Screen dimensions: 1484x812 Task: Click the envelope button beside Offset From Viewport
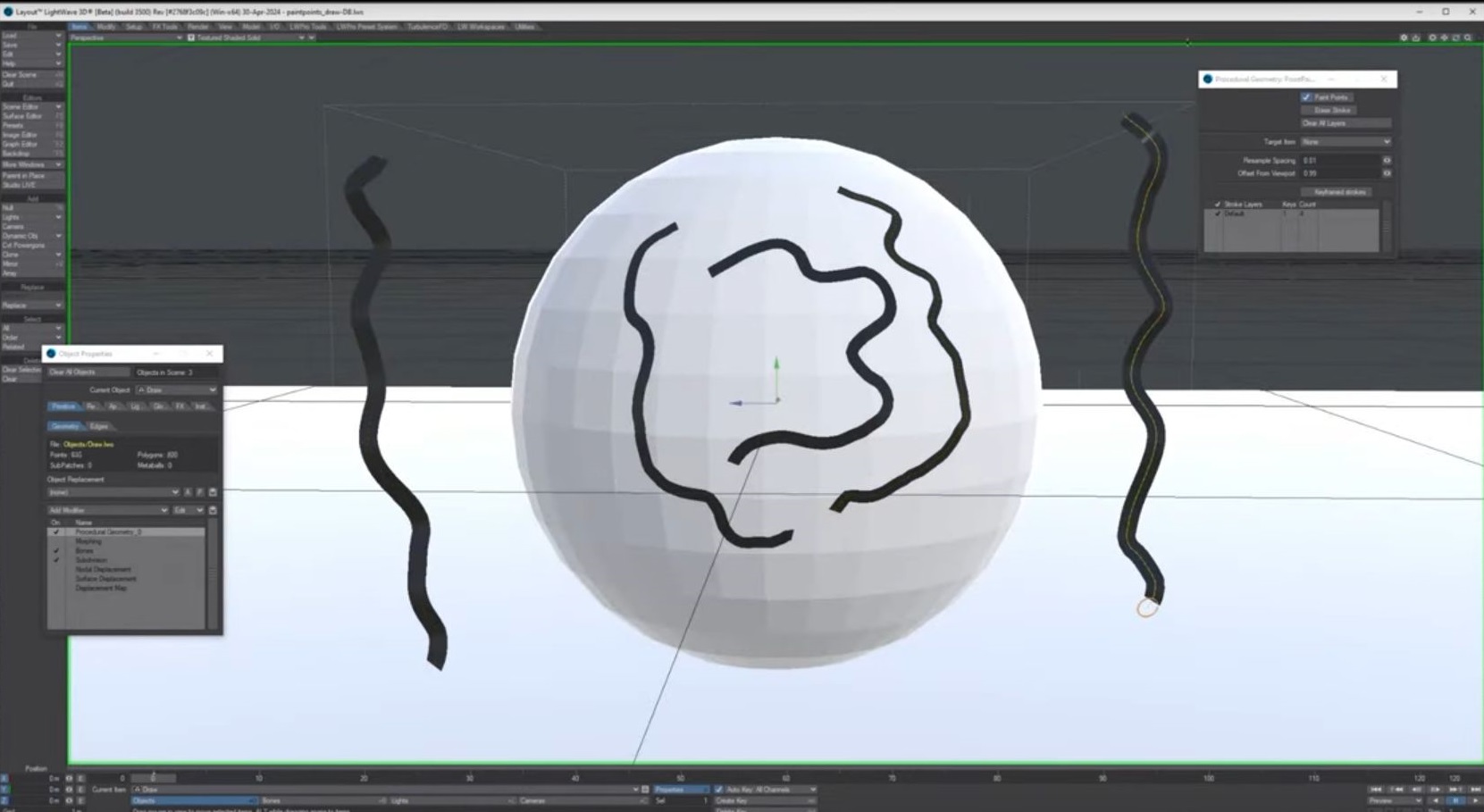[x=1387, y=173]
